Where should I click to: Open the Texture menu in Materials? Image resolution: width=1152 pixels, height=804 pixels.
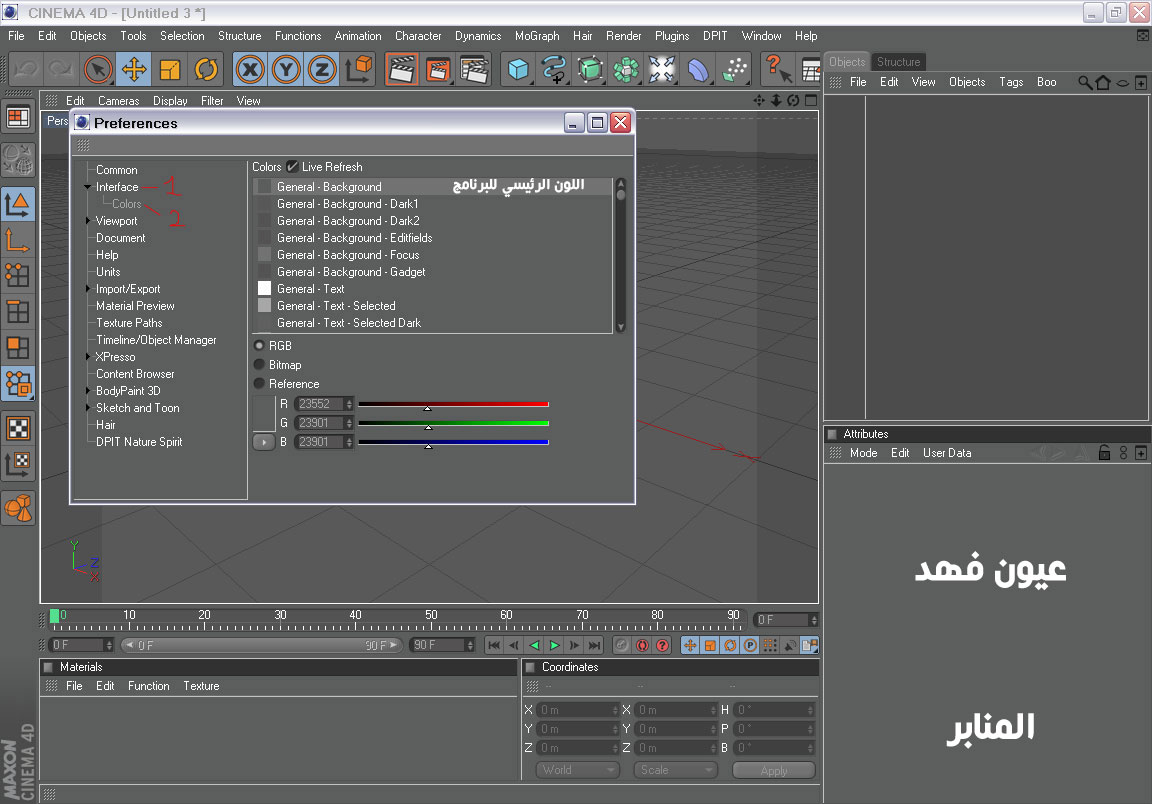[x=201, y=686]
